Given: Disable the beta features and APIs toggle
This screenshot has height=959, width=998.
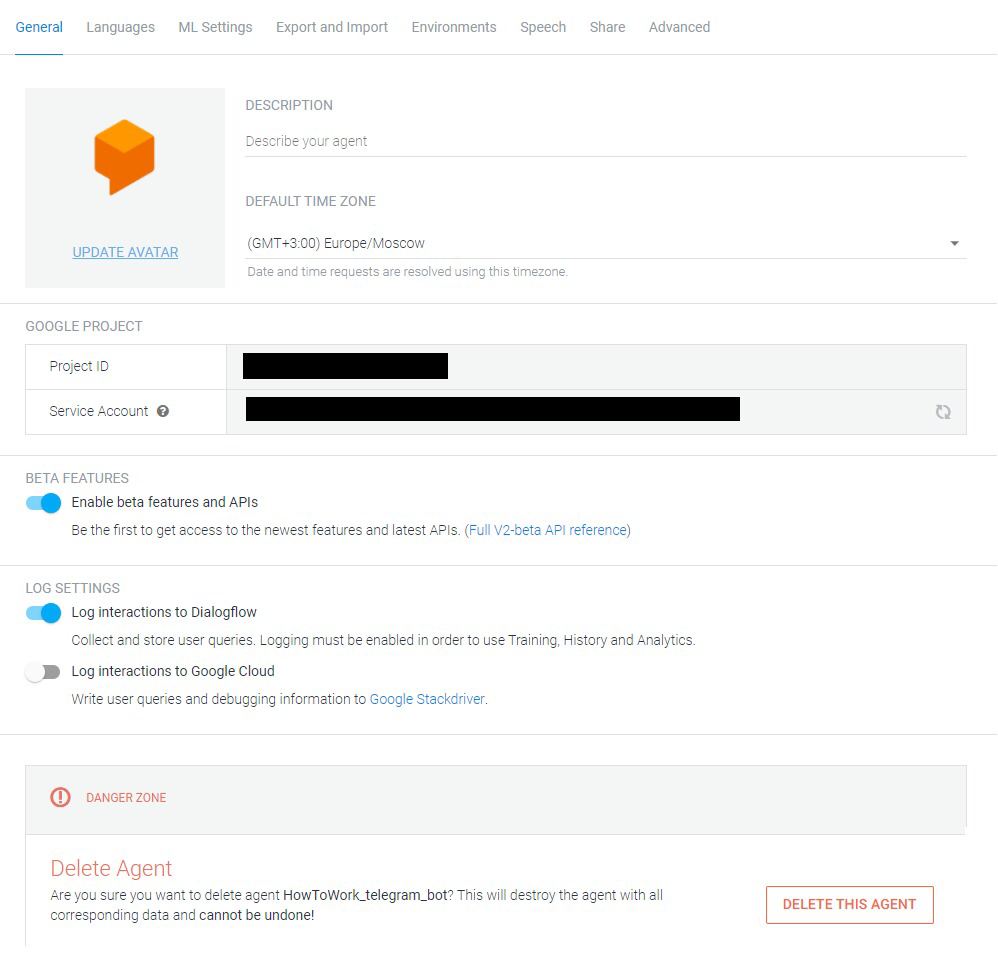Looking at the screenshot, I should point(44,503).
